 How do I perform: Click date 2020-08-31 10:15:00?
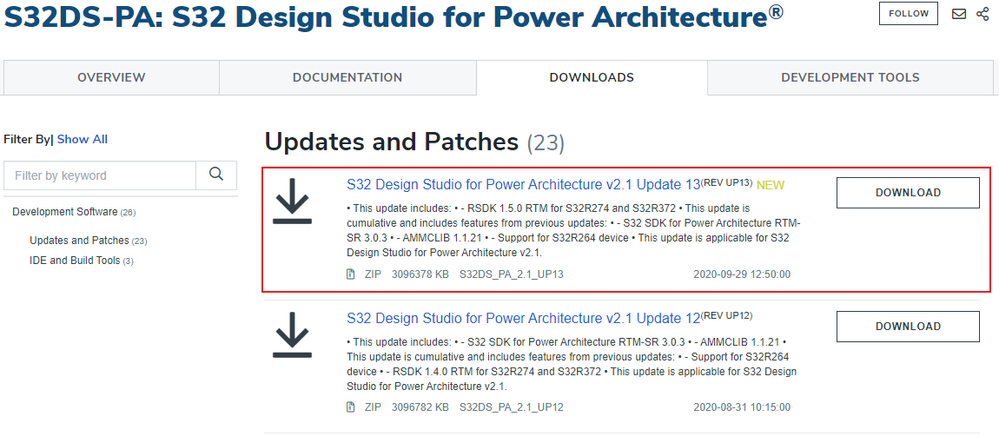(x=742, y=407)
